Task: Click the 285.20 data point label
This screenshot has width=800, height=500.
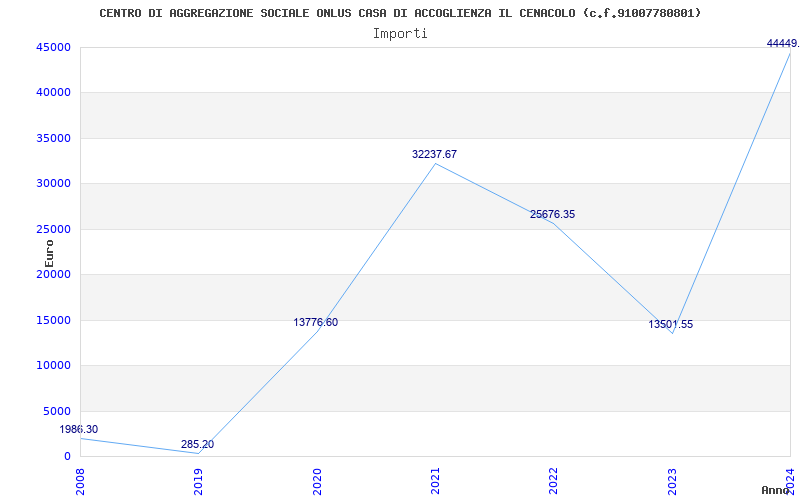Action: click(197, 444)
